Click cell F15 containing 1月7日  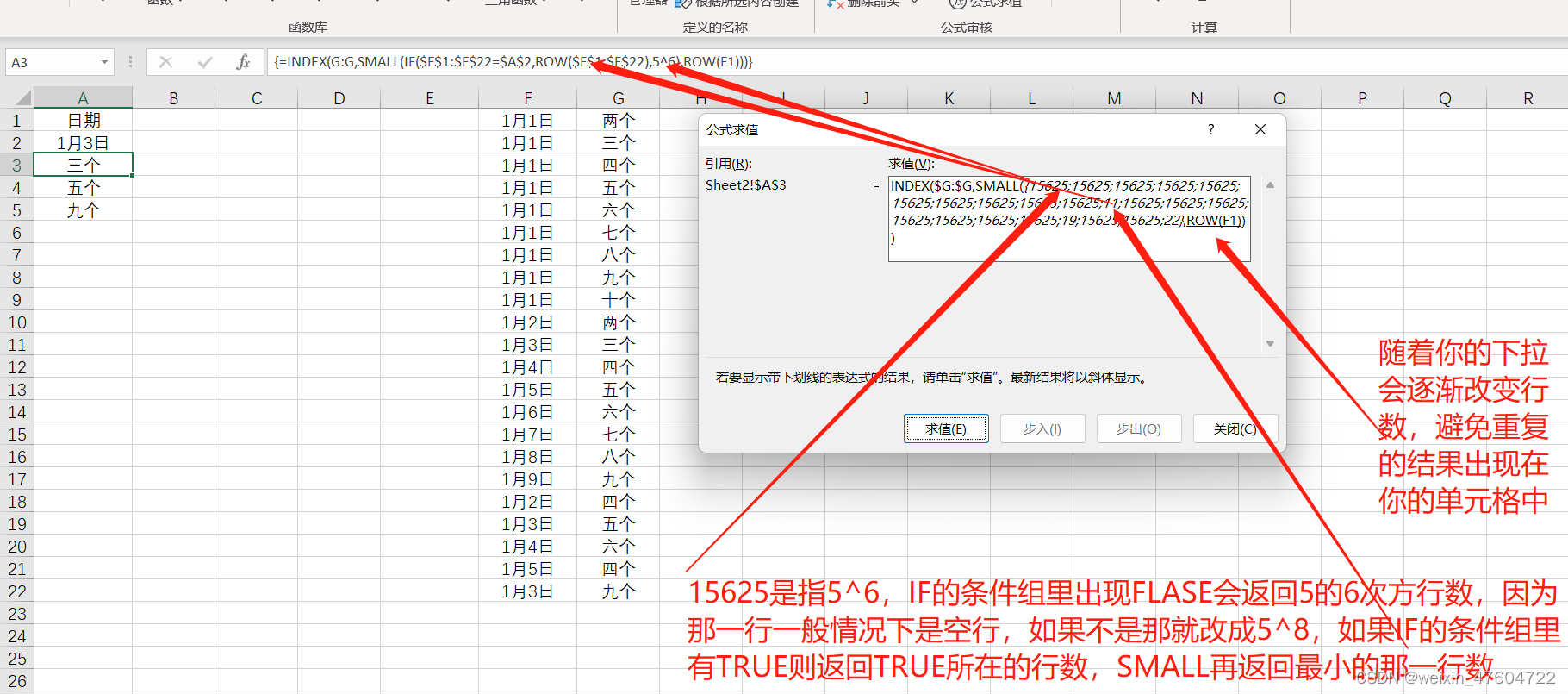tap(528, 435)
